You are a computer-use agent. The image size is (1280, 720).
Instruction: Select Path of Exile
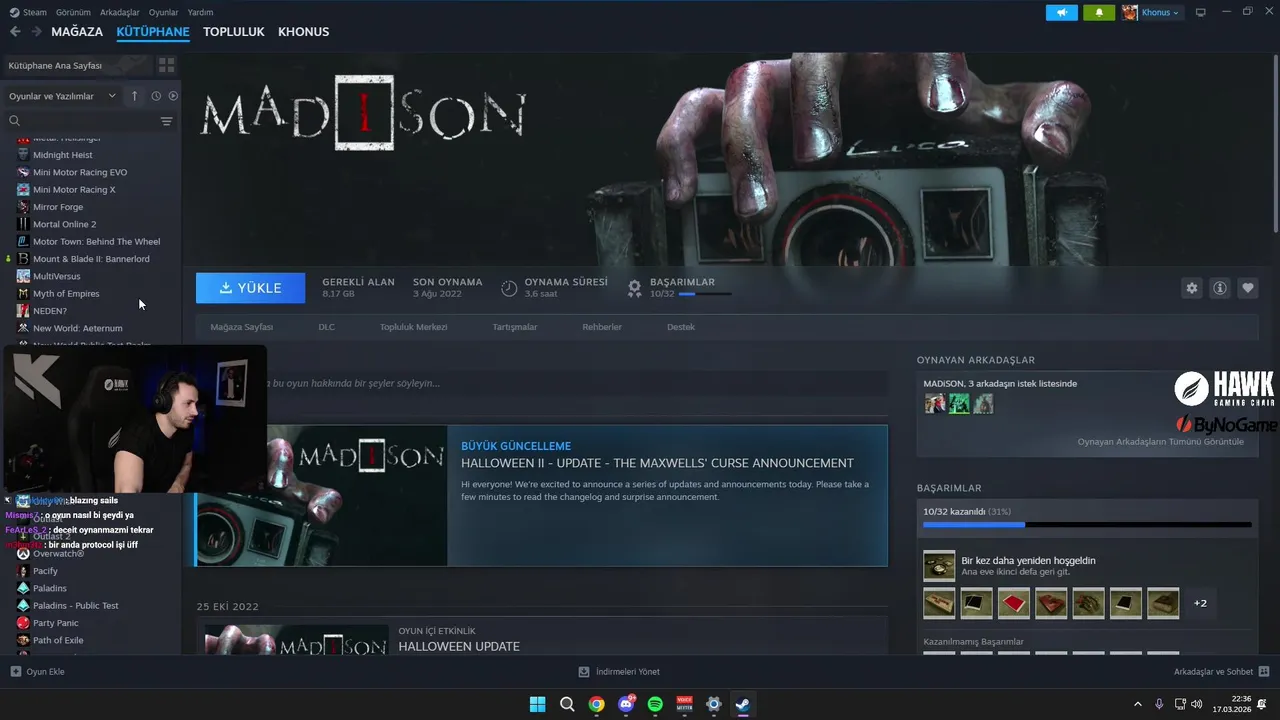point(58,640)
